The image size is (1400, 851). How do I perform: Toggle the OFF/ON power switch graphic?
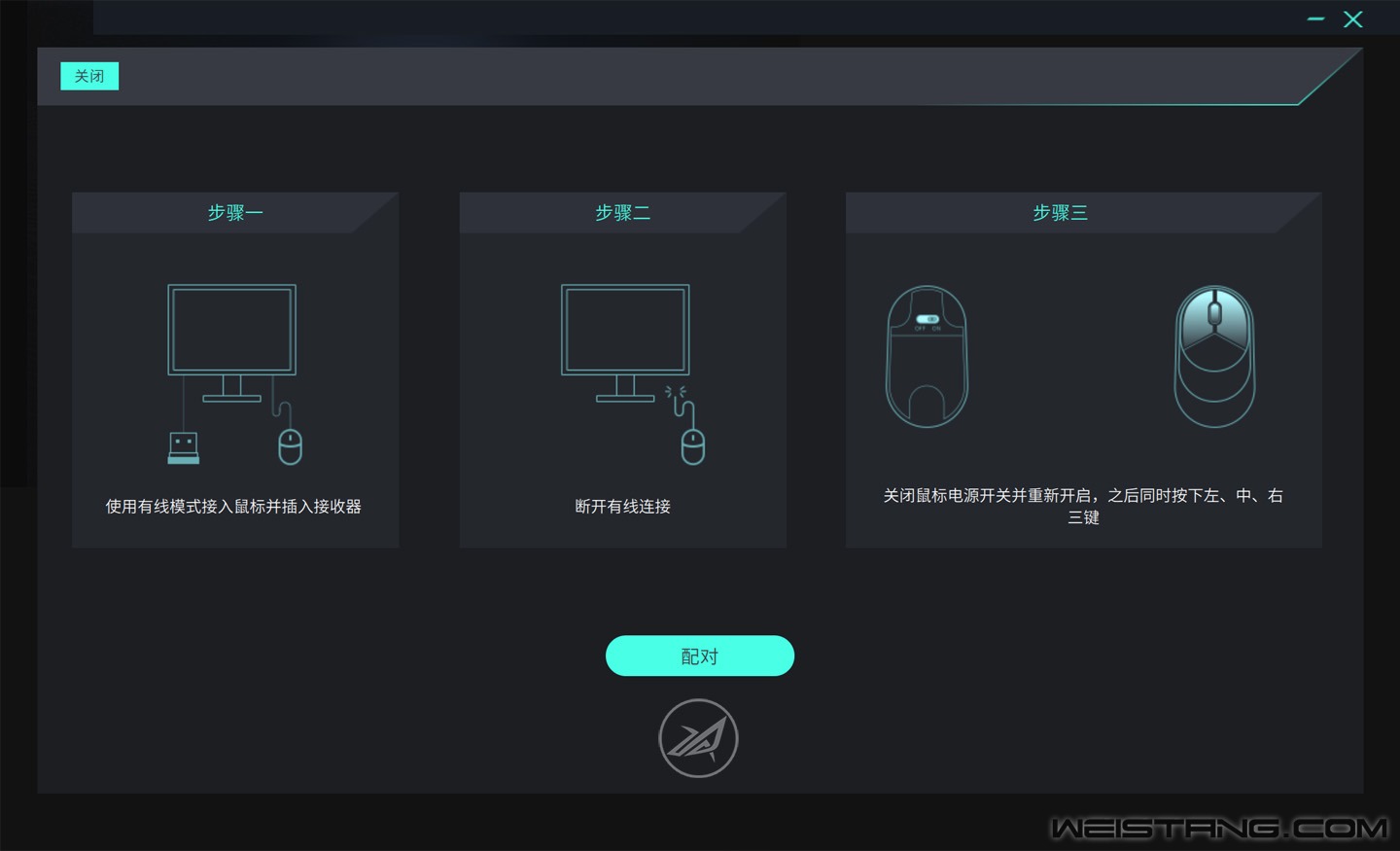[927, 317]
